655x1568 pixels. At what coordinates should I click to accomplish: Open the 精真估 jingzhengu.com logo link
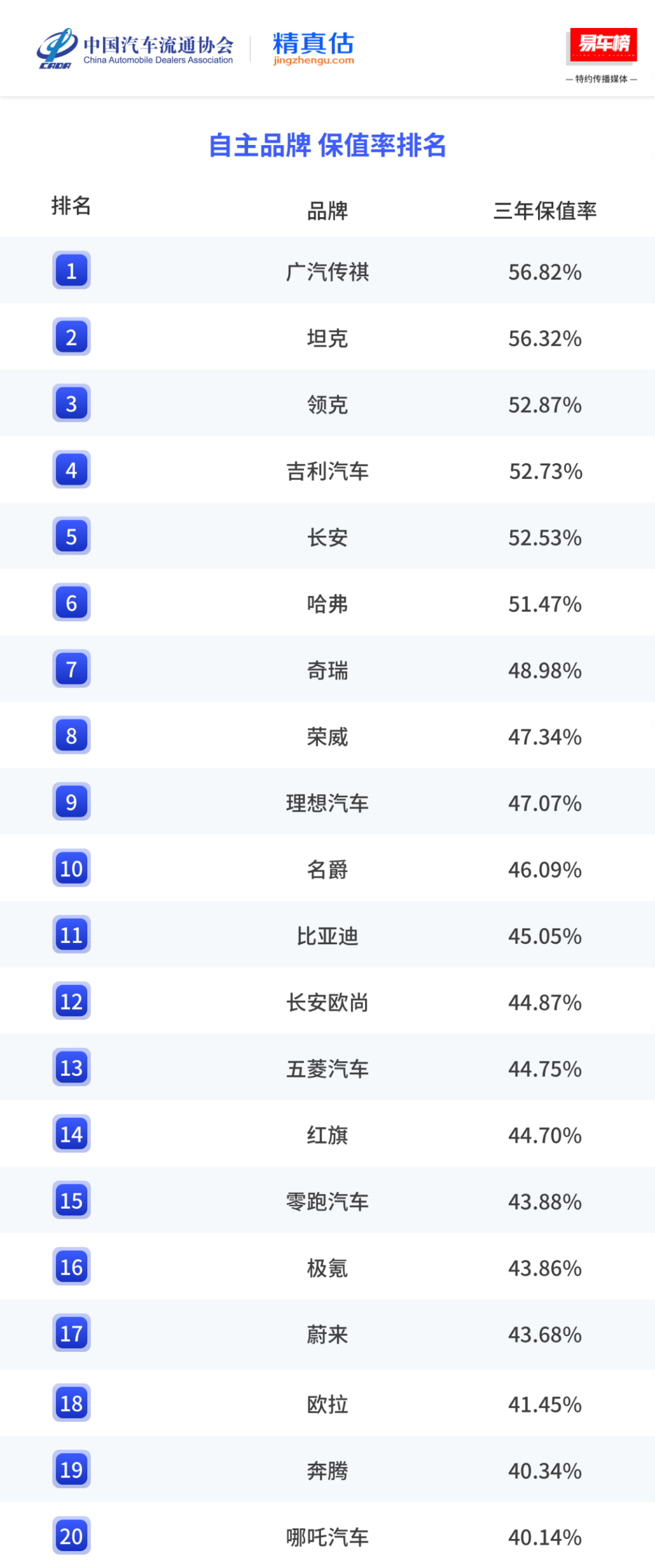point(313,47)
